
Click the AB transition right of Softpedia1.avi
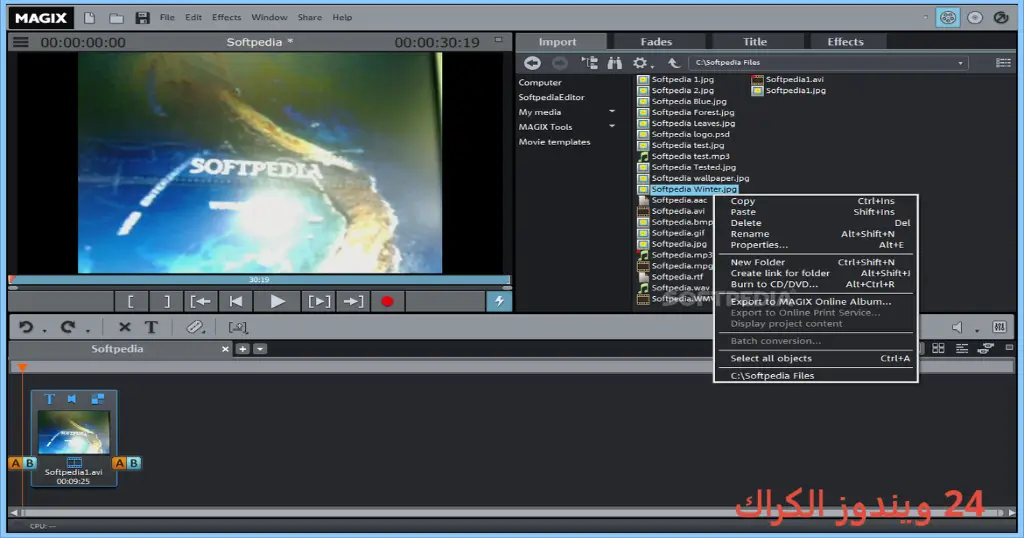pyautogui.click(x=127, y=463)
